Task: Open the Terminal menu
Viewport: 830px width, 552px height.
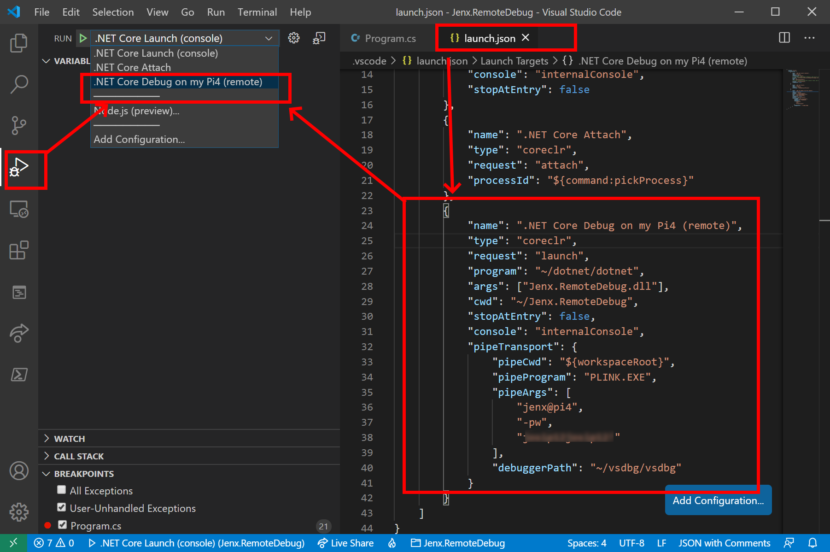Action: pos(257,12)
